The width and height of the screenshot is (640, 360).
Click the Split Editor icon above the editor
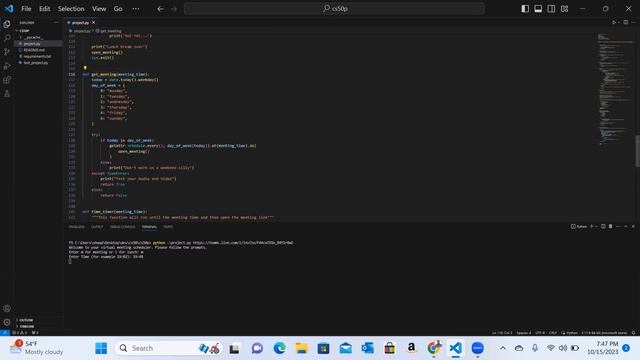tap(625, 22)
